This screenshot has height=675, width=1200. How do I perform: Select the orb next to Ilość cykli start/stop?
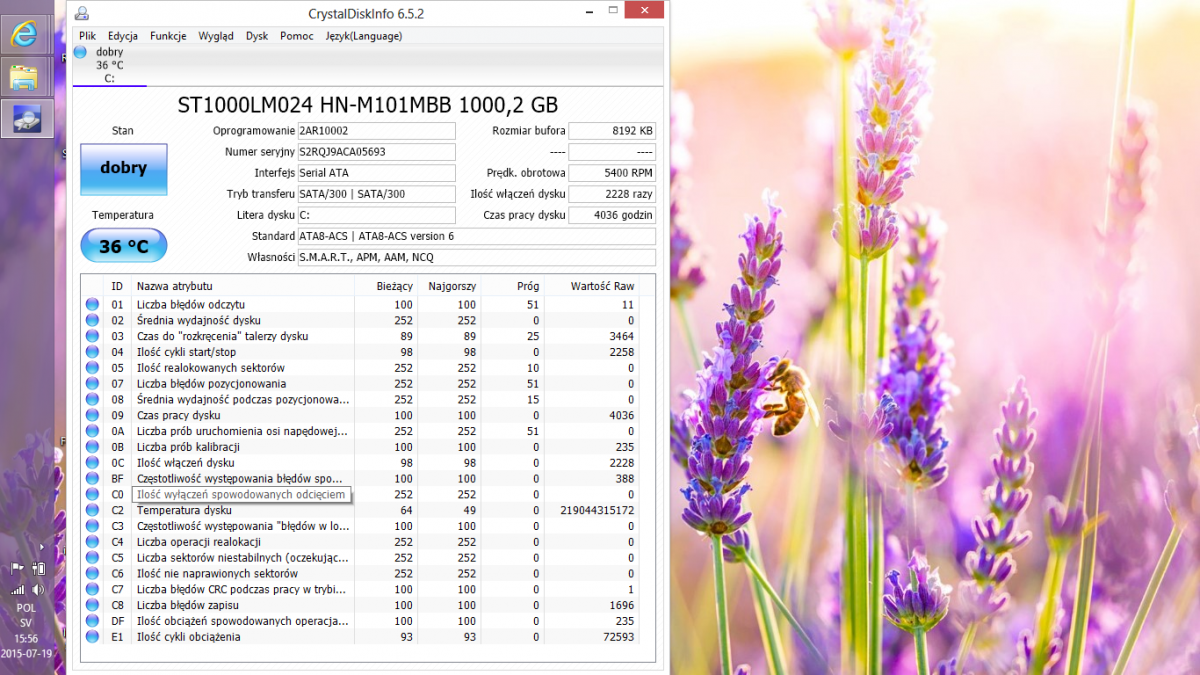pos(92,352)
